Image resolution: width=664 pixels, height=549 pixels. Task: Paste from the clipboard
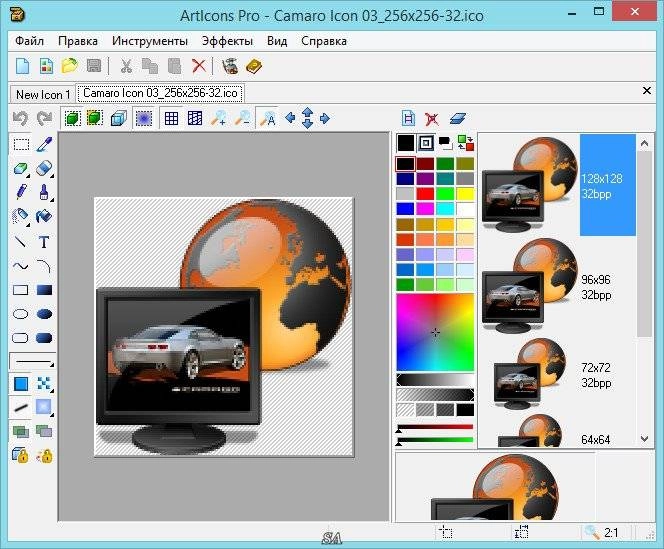pos(174,66)
